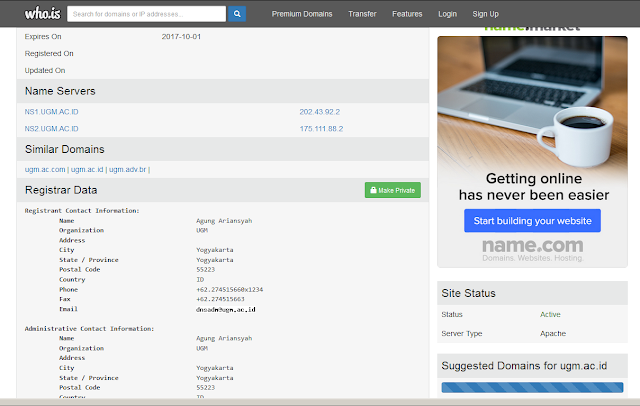
Task: Visit similar domain ugm.ac.com
Action: tap(45, 169)
